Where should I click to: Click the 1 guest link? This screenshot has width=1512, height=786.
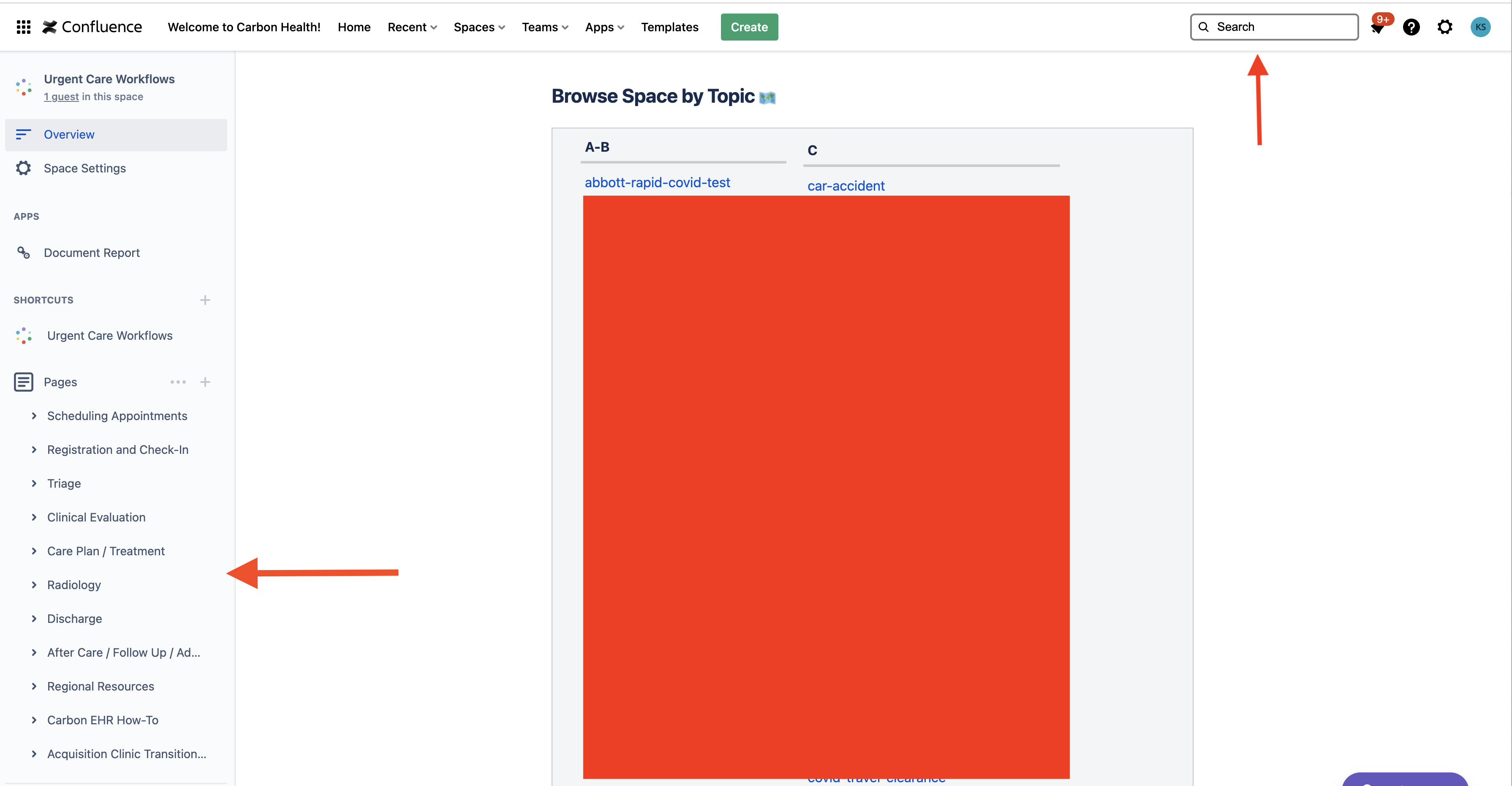click(61, 97)
